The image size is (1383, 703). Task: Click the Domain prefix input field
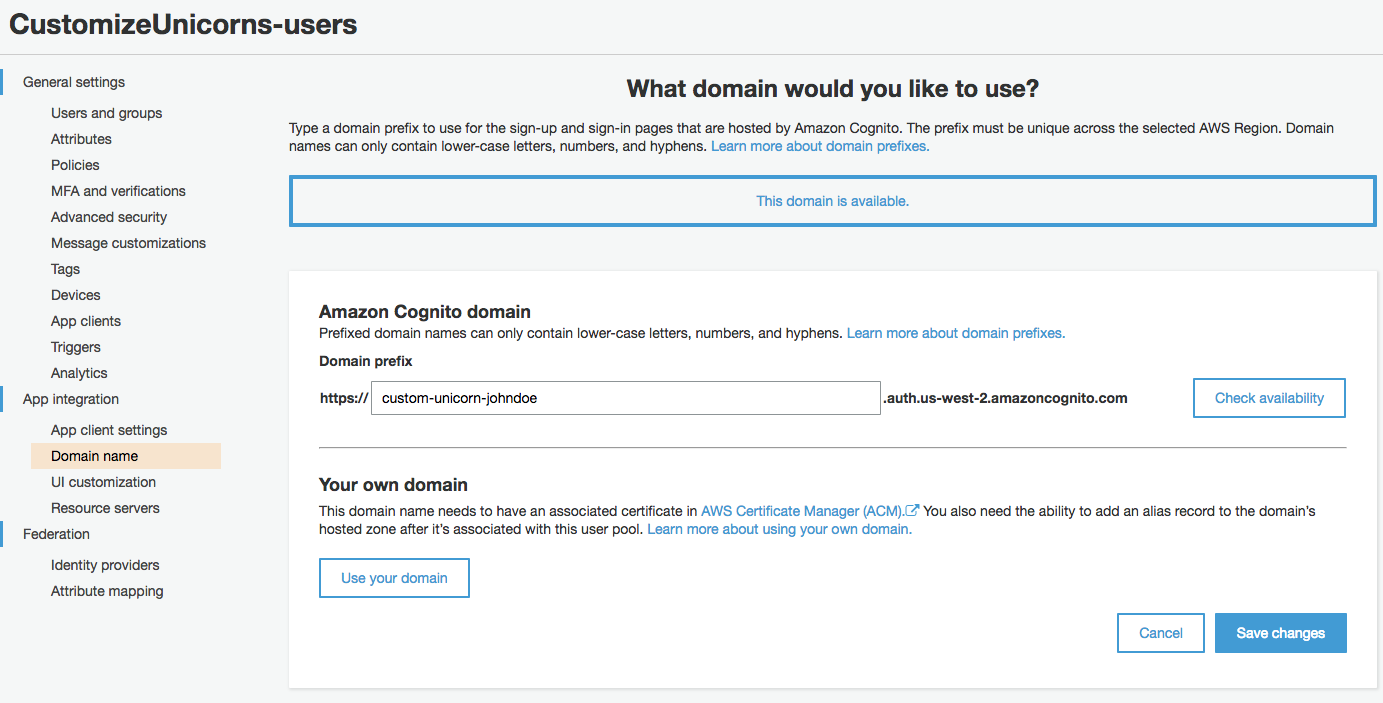tap(626, 398)
